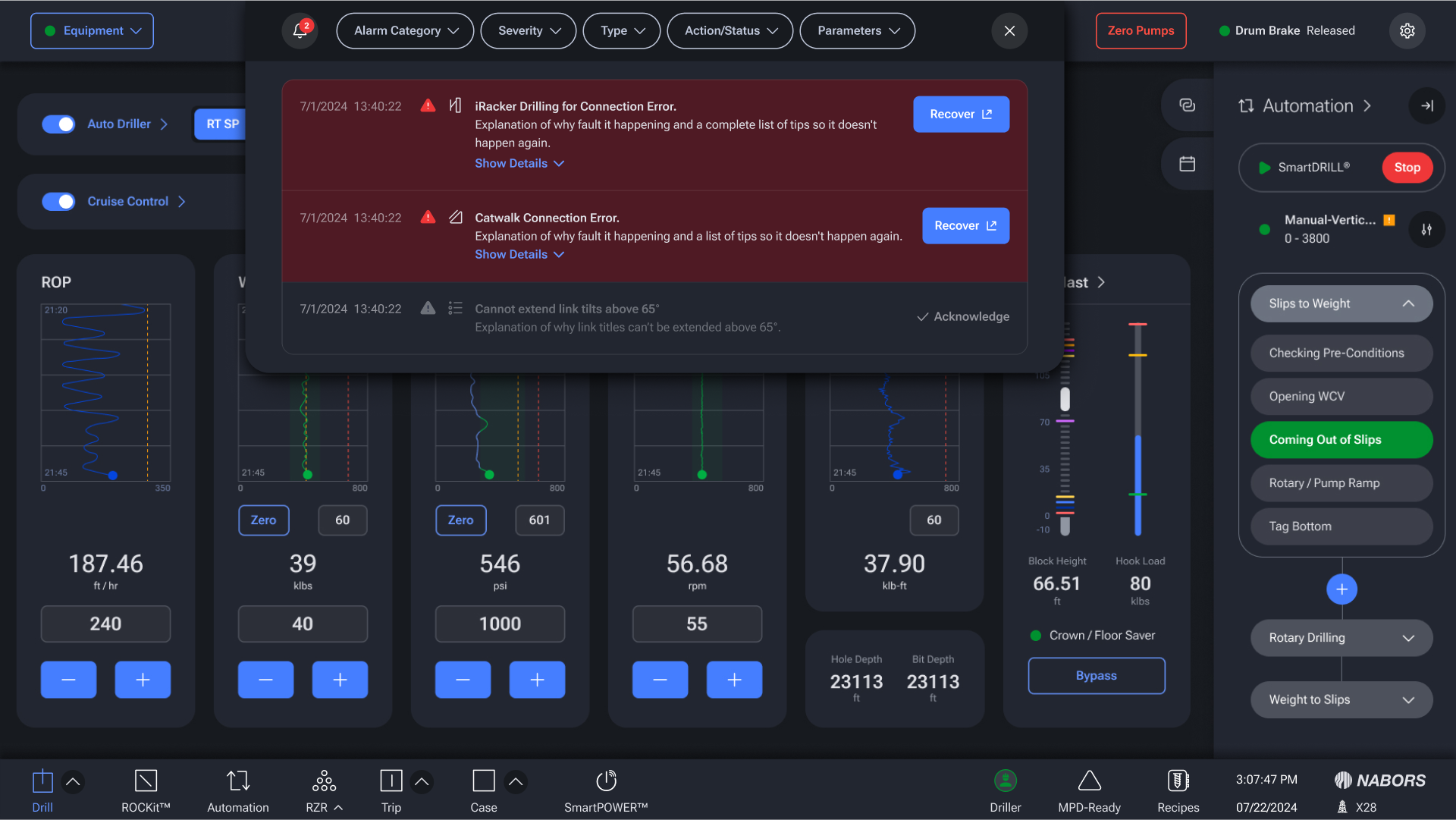
Task: Open the Recipes icon
Action: [x=1178, y=781]
